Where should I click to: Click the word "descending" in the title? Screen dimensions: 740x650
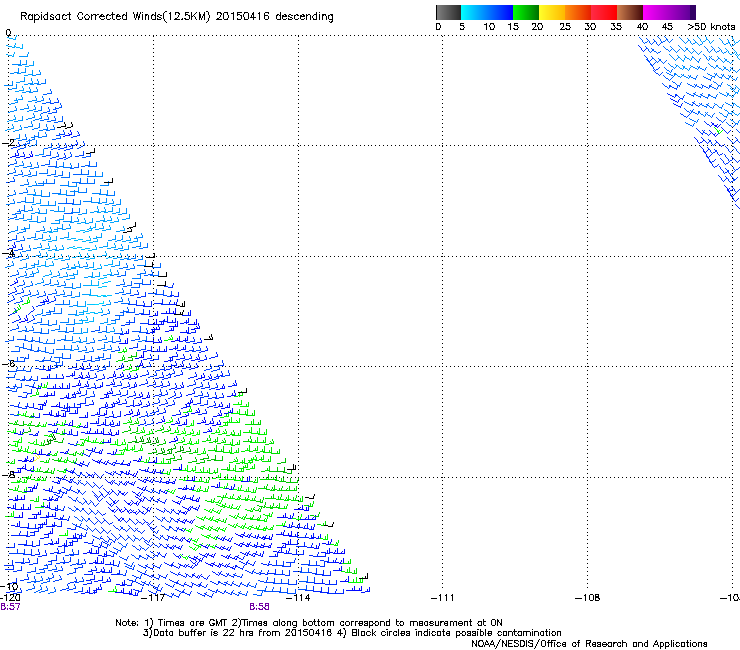tap(304, 17)
